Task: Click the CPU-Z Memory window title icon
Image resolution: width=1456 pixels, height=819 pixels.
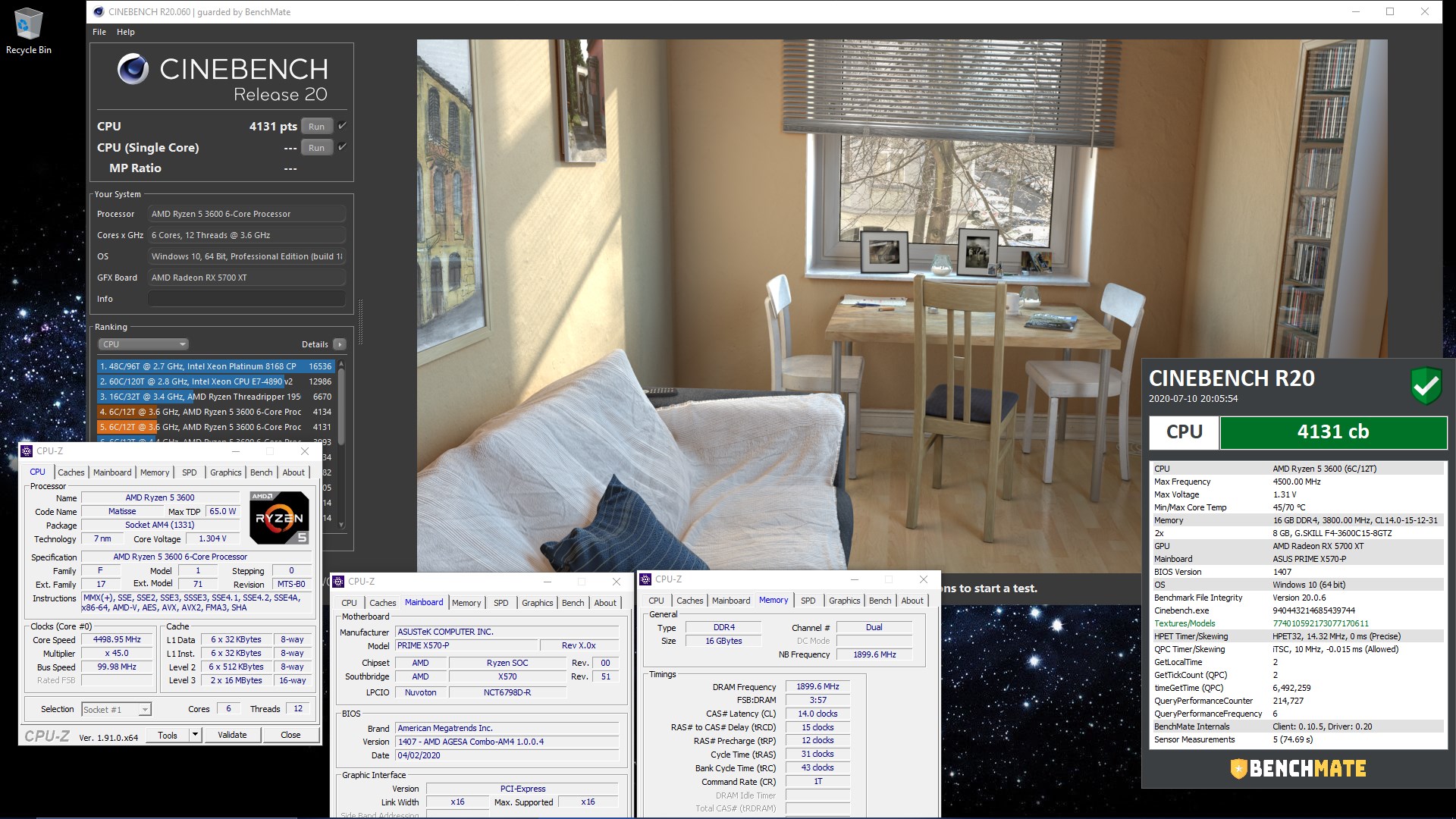Action: [x=646, y=579]
